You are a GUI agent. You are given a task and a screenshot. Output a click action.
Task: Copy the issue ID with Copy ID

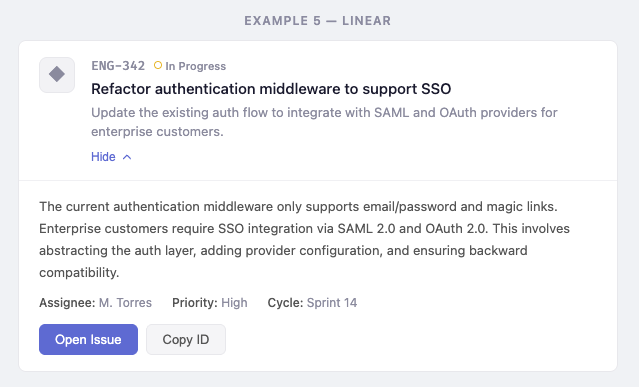coord(186,339)
